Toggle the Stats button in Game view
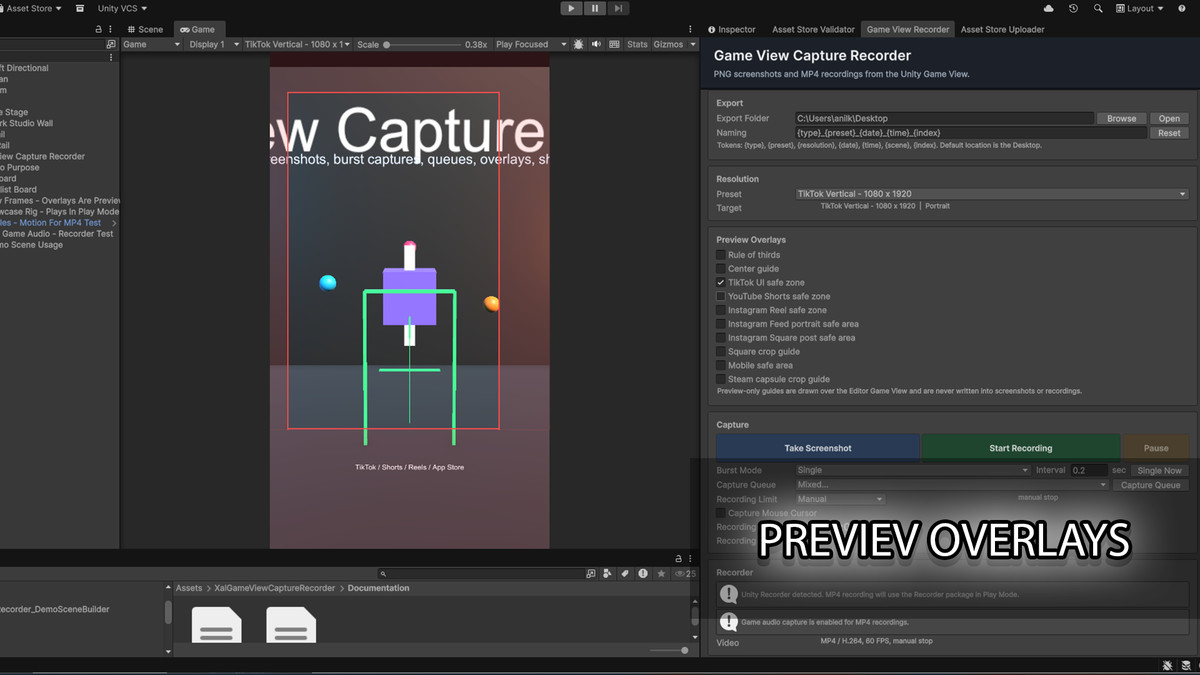 pyautogui.click(x=637, y=44)
